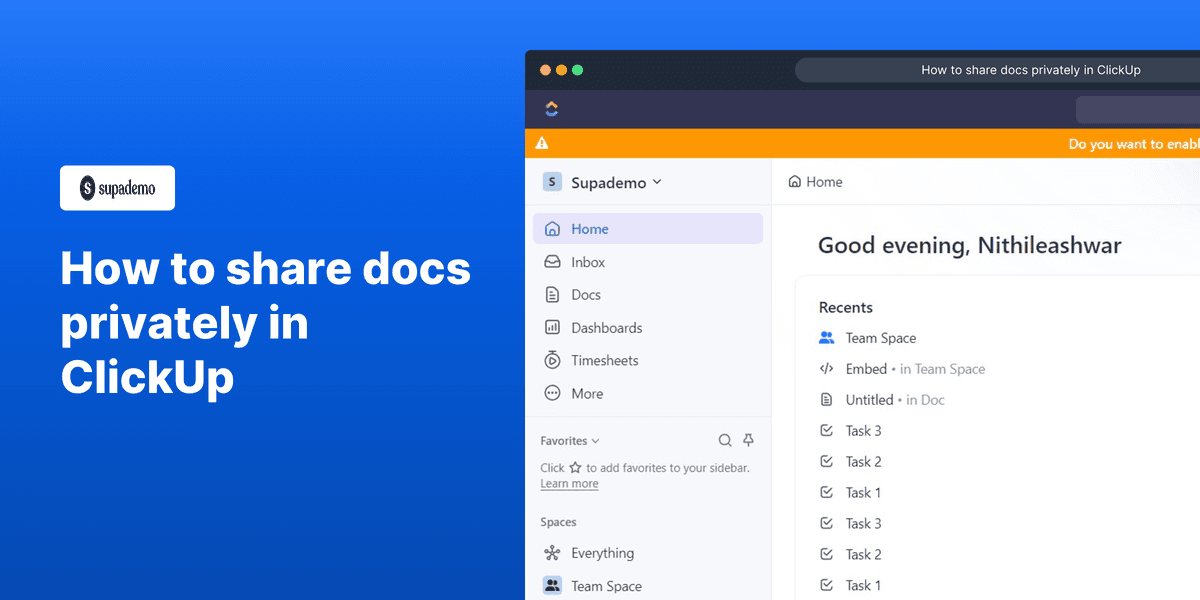Click the search icon in Favorites
1200x600 pixels.
click(725, 440)
